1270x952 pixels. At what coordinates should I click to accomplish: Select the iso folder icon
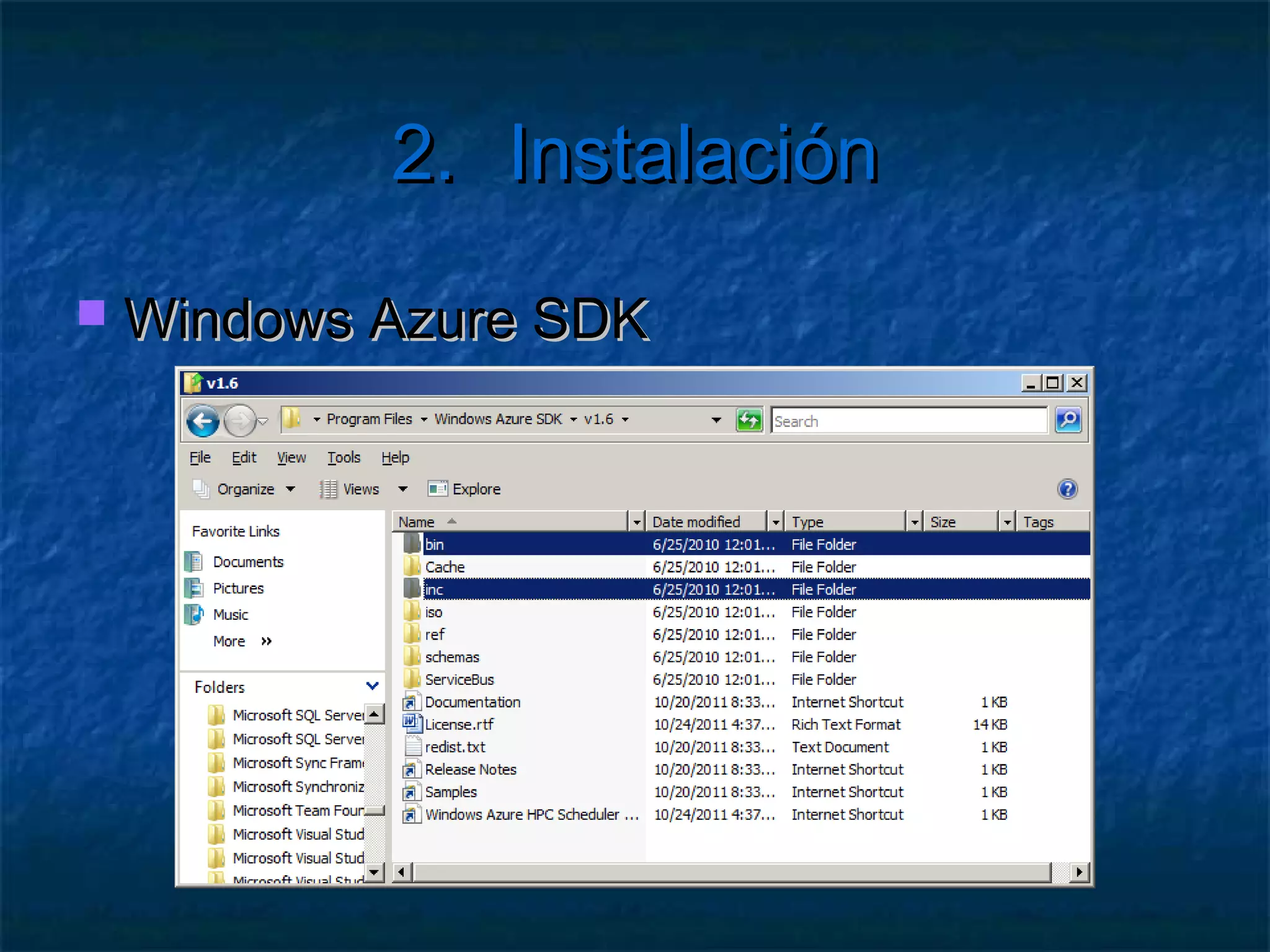(412, 611)
